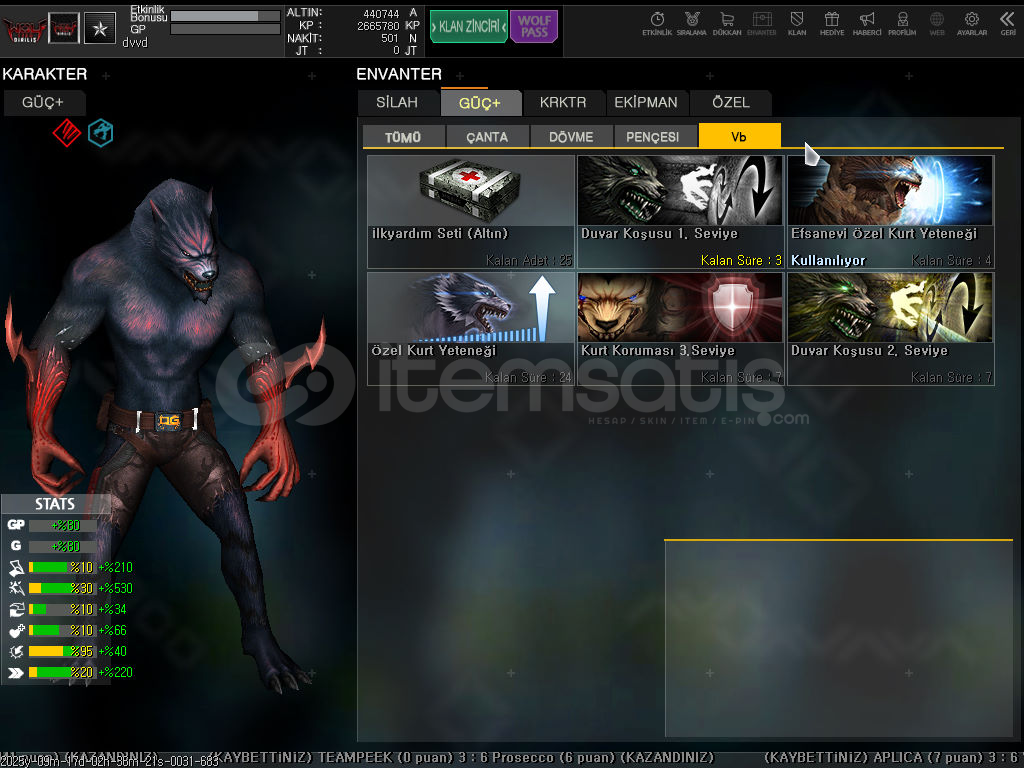Select the teal wolf power icon
The width and height of the screenshot is (1024, 768).
(101, 133)
